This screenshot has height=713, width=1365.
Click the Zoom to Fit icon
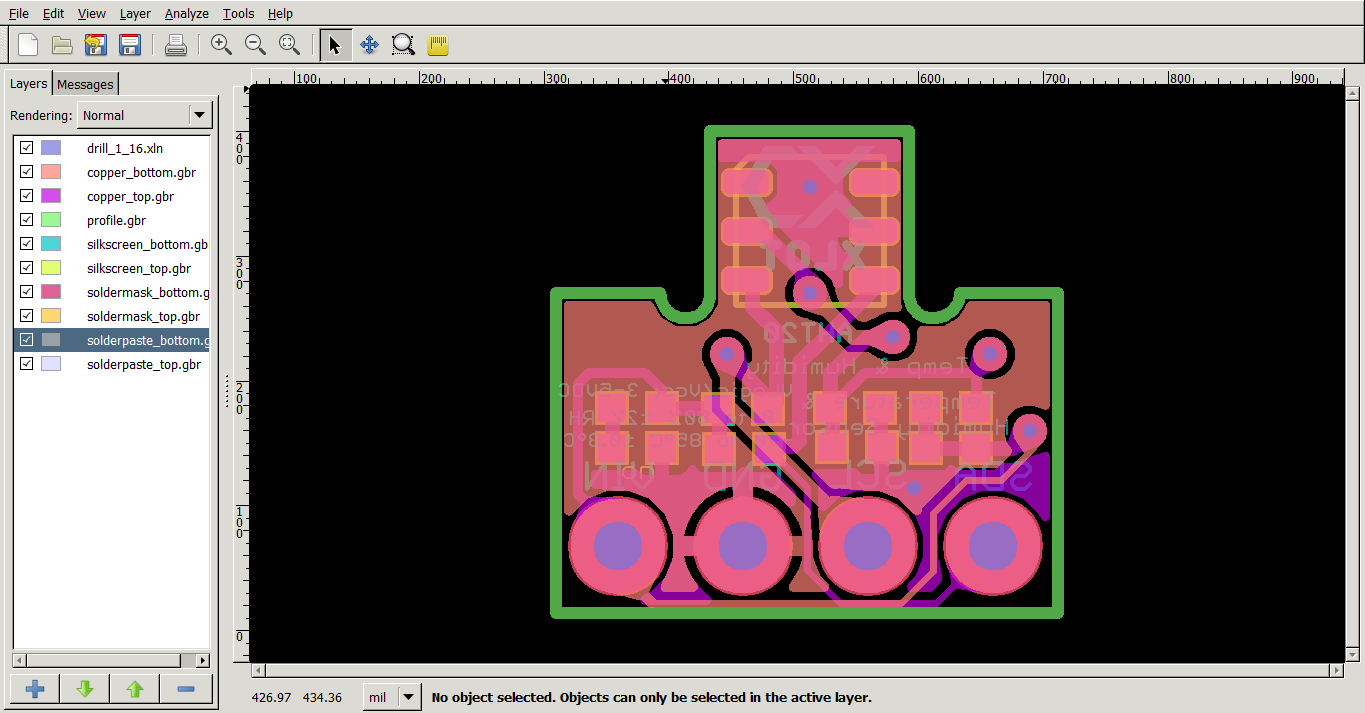(x=289, y=44)
